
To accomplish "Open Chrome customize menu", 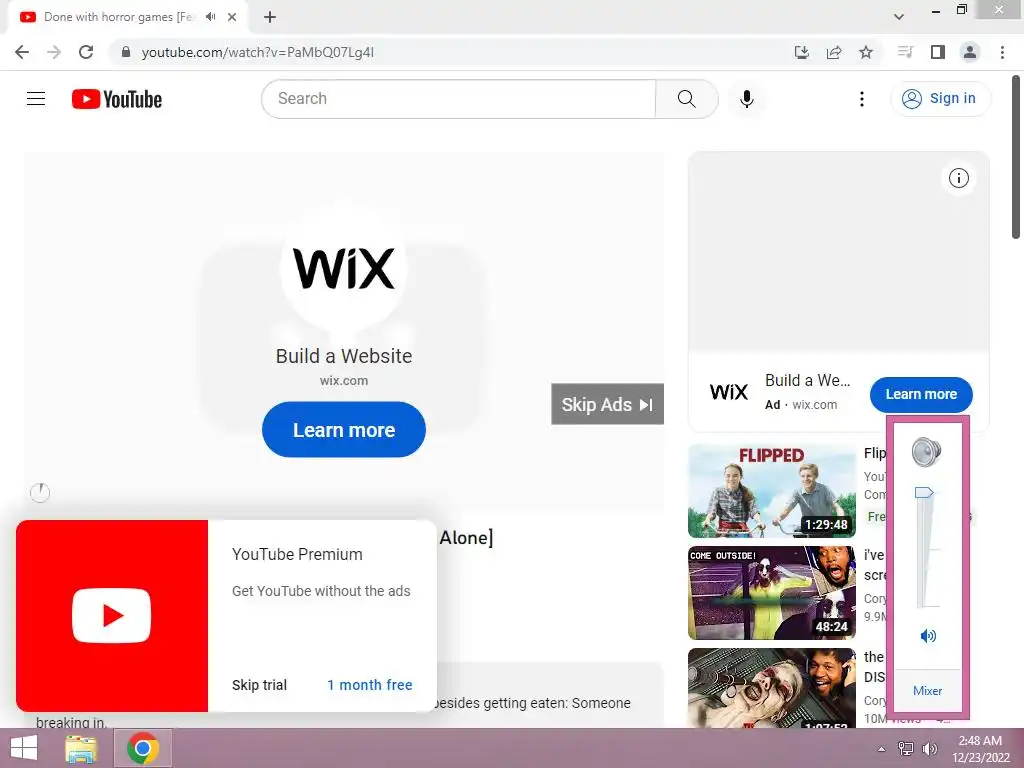I will click(1002, 52).
